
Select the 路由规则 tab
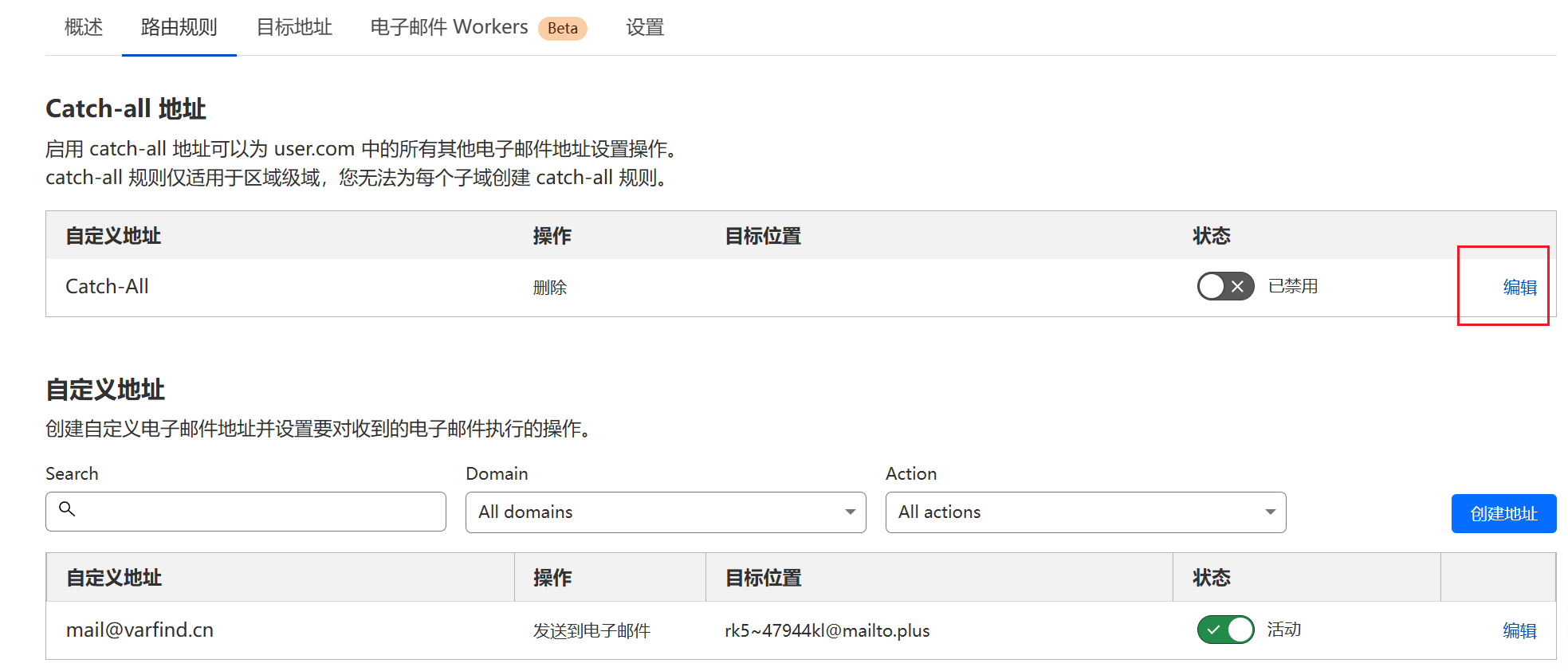click(179, 28)
